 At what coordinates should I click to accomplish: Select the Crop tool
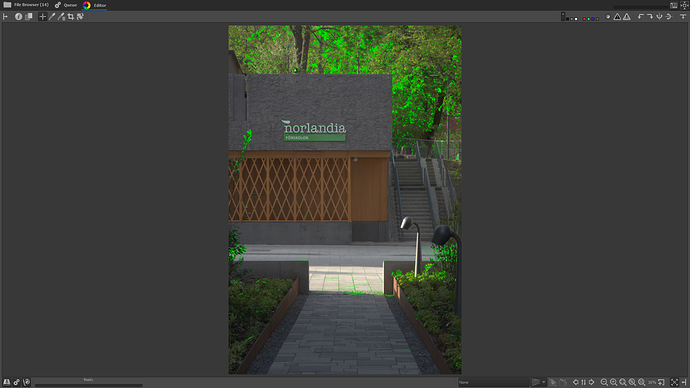70,17
